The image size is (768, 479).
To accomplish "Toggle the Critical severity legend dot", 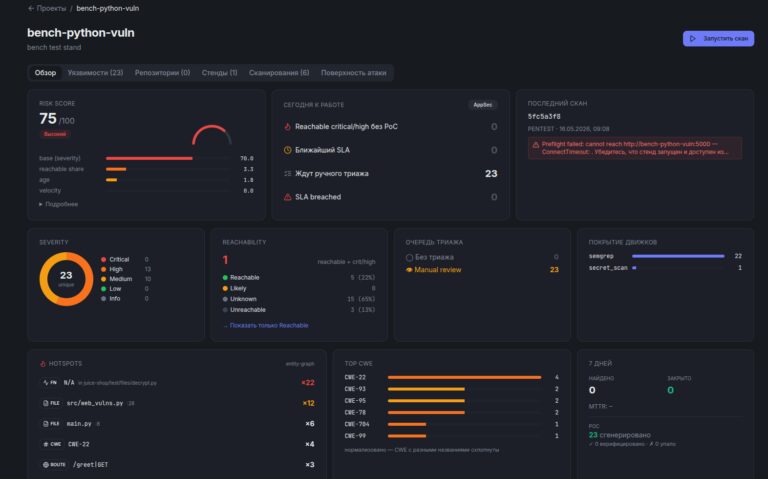I will (103, 260).
